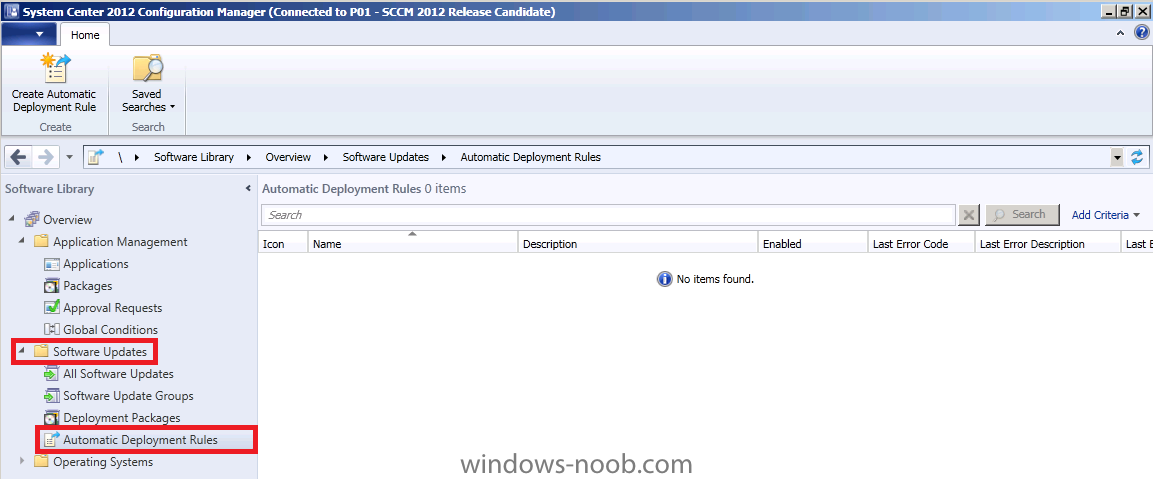Collapse the ribbon with the caret

pos(1121,32)
